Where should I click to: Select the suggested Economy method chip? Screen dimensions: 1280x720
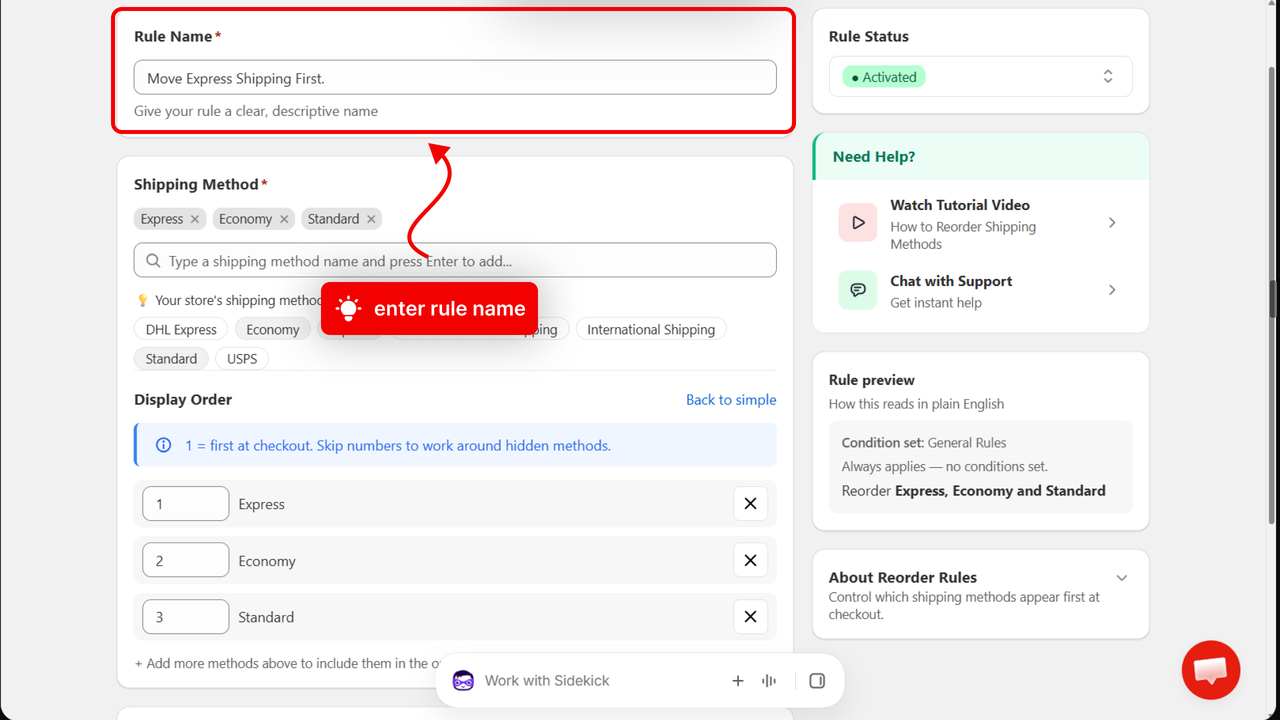point(273,329)
